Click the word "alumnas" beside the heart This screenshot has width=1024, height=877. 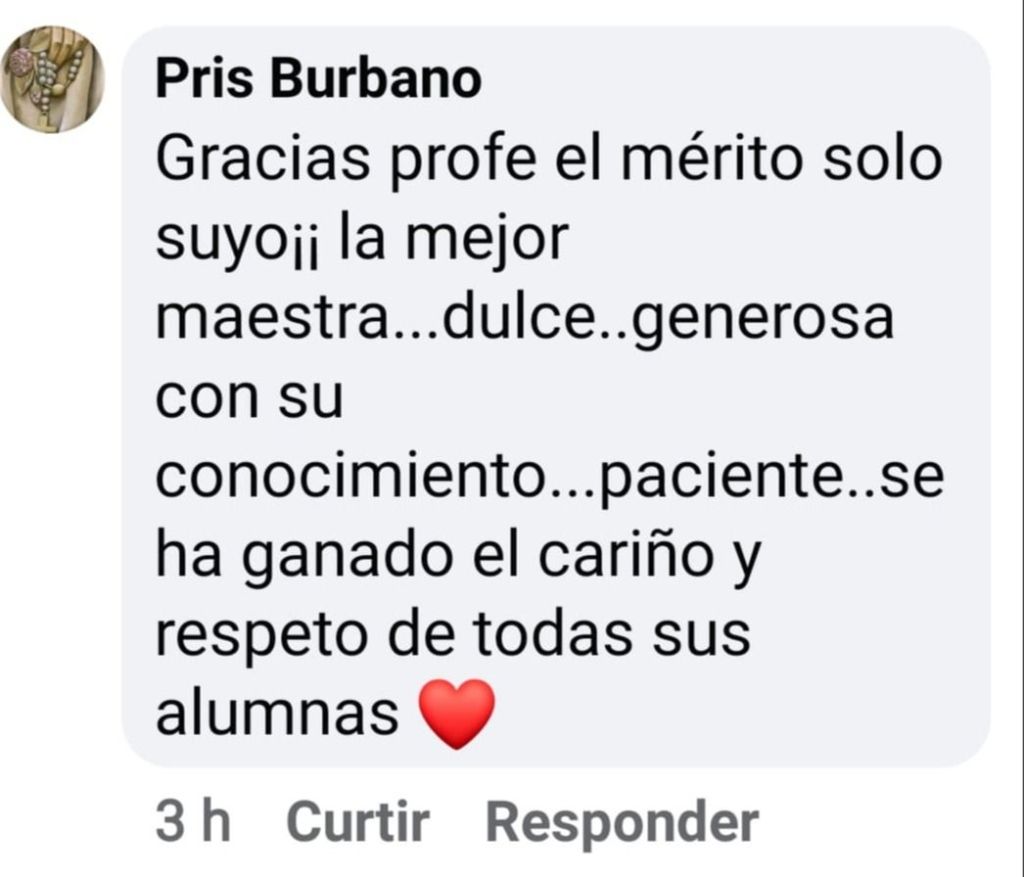(277, 714)
